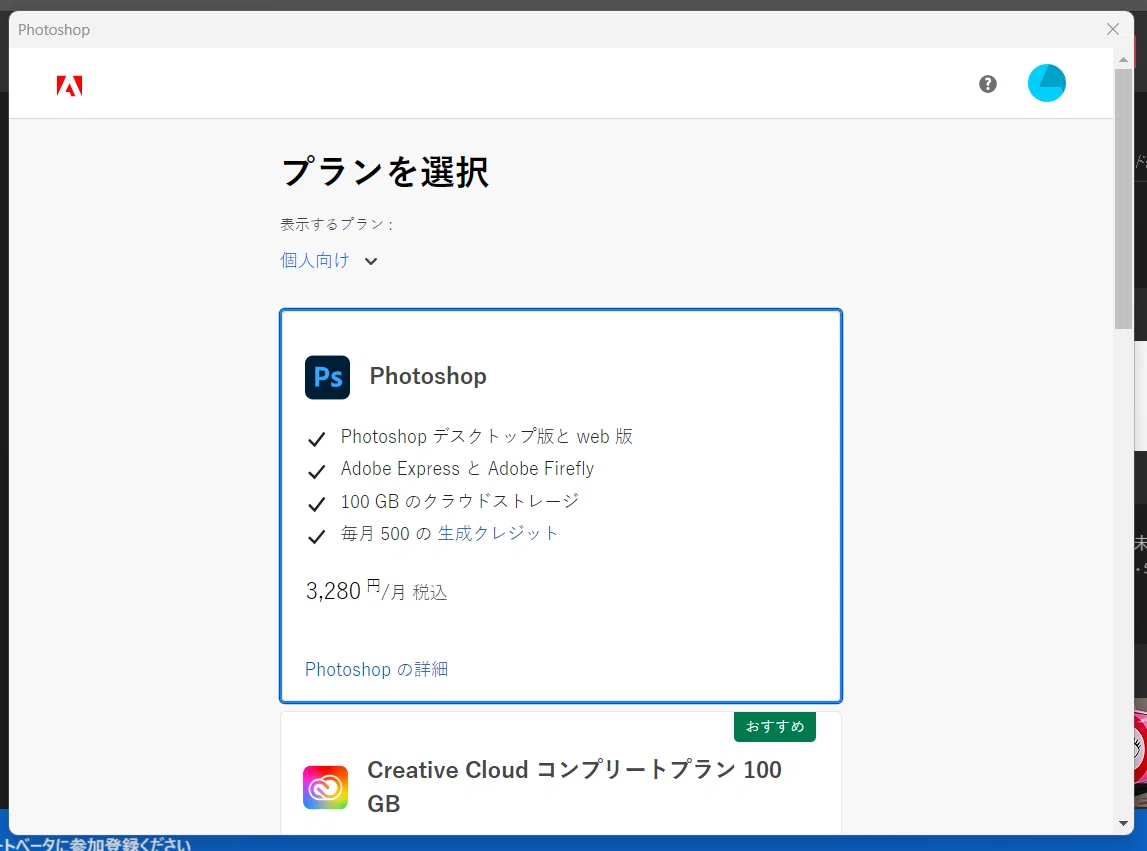The image size is (1147, 851).
Task: Select Creative Cloud コンプリートプラン 100 GB heading
Action: click(574, 787)
